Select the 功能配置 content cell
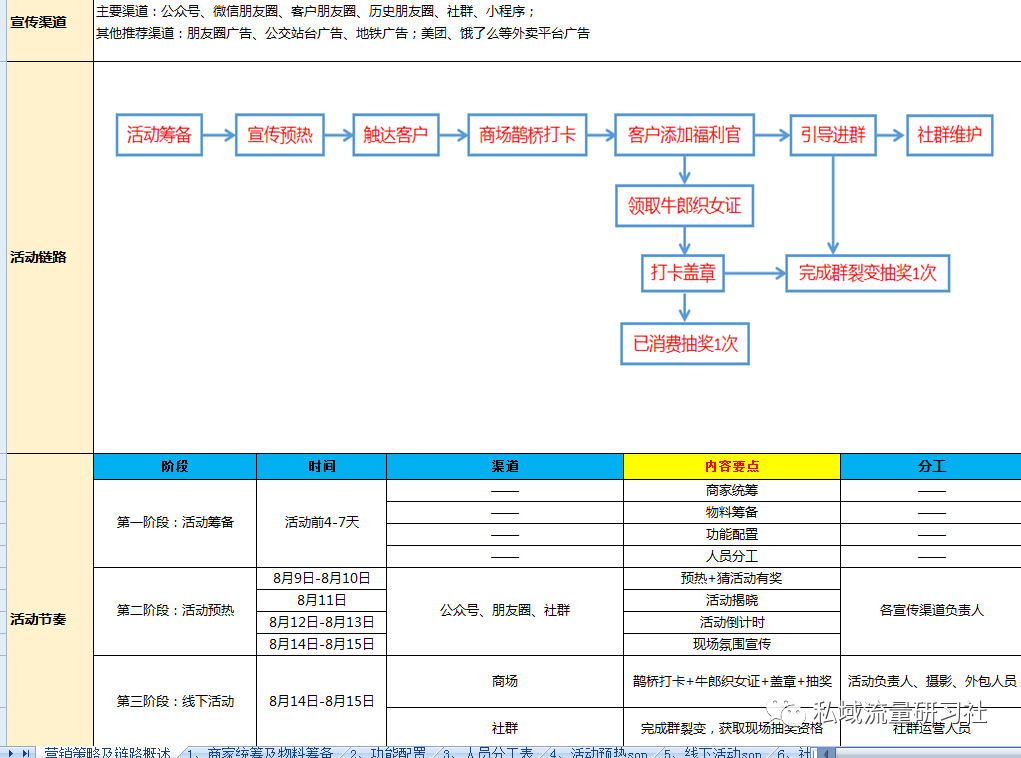 click(732, 535)
